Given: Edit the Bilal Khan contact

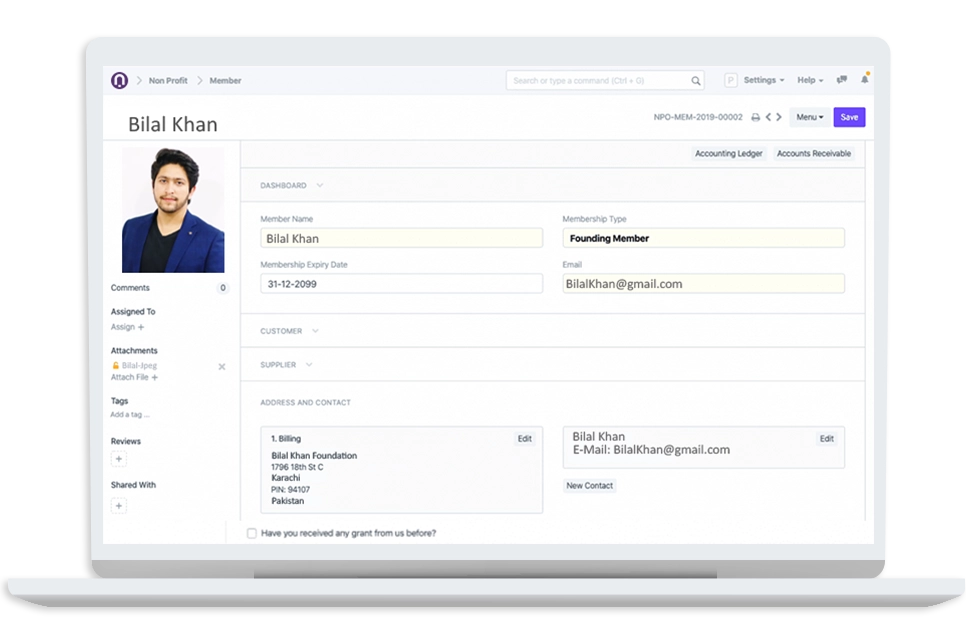Looking at the screenshot, I should point(826,439).
